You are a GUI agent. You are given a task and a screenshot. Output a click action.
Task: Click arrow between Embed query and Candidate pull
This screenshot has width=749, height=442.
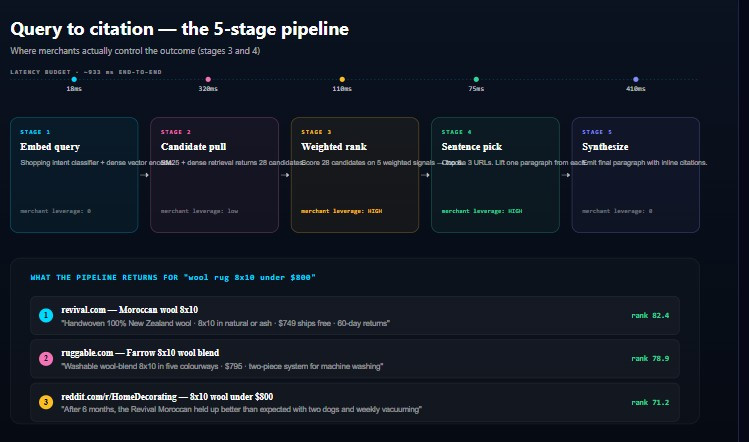144,175
